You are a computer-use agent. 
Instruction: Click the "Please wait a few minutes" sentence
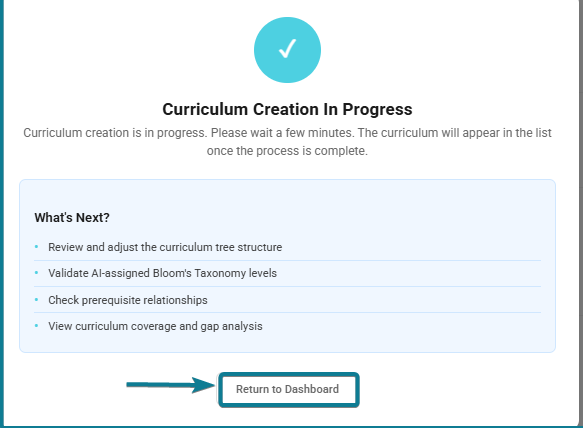tap(281, 133)
